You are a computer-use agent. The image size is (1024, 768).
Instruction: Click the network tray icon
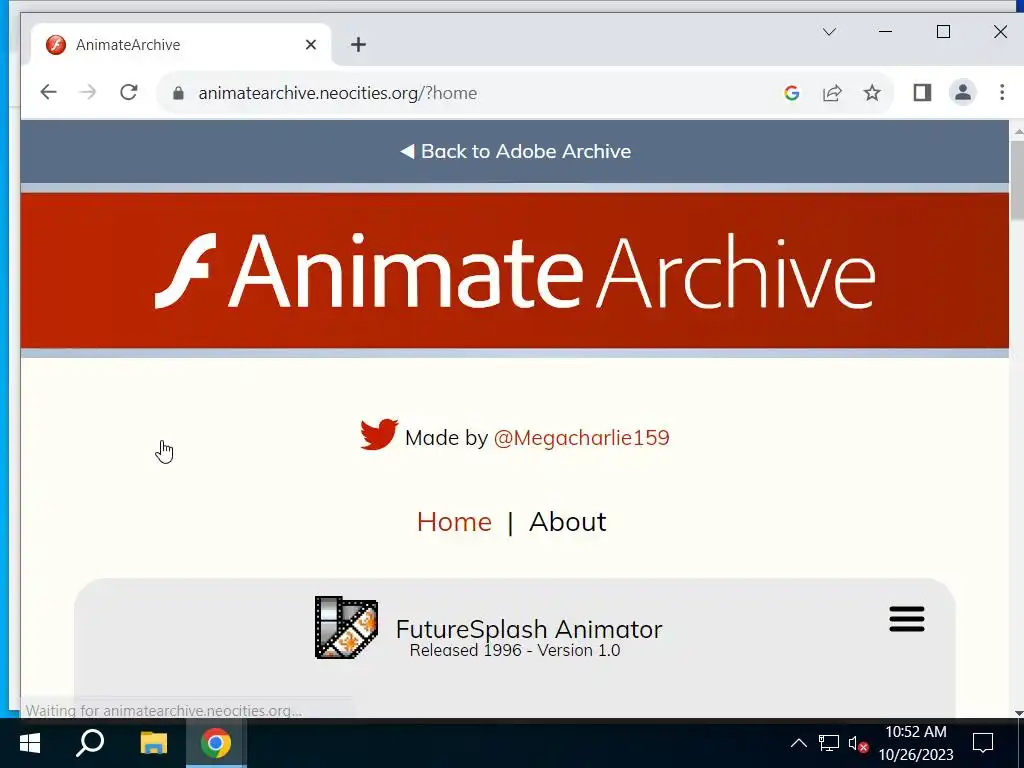point(829,743)
